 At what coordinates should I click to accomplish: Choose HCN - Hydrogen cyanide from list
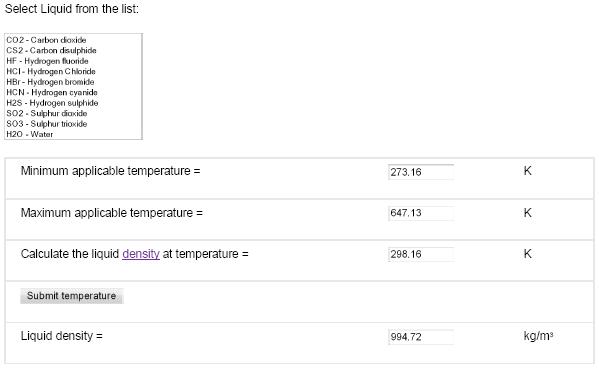[52, 92]
